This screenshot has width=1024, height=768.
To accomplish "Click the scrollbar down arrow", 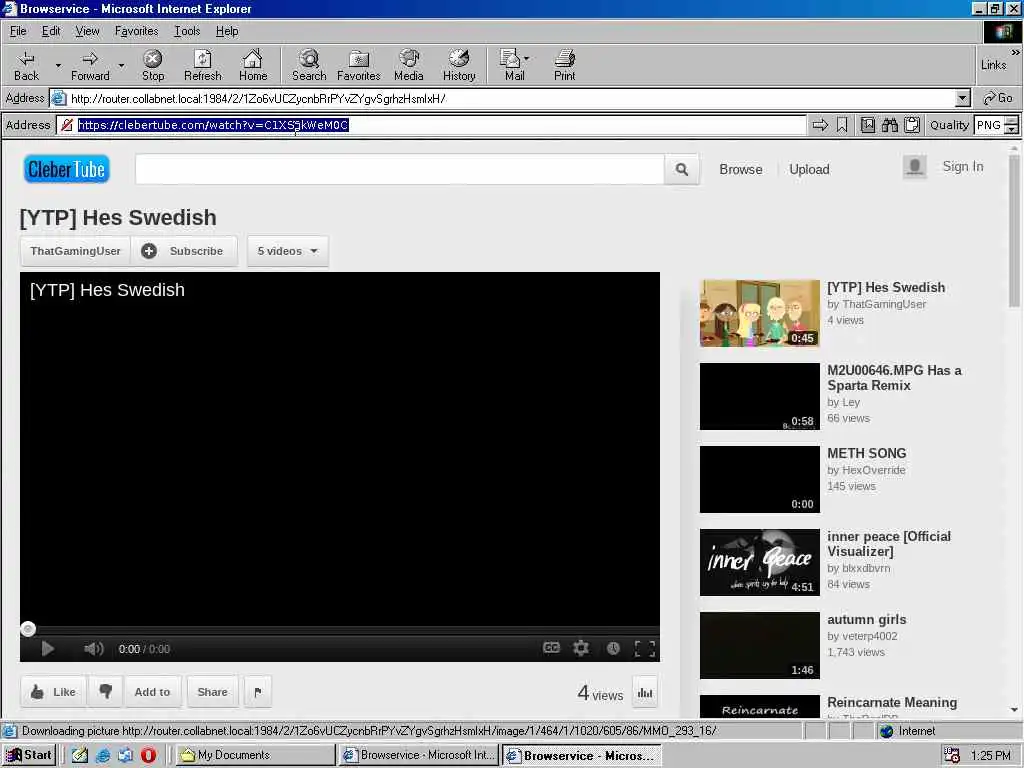I will [x=1014, y=709].
